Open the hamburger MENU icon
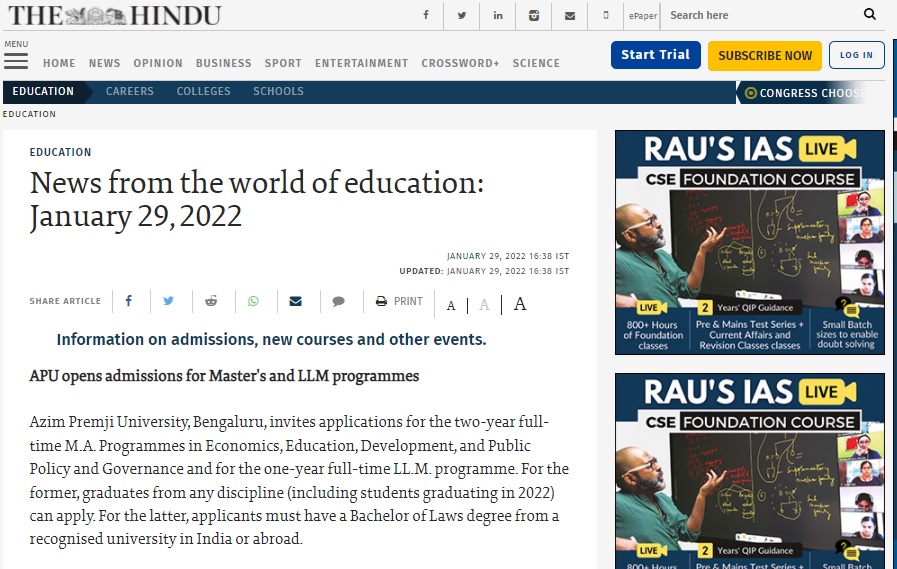The width and height of the screenshot is (897, 569). point(16,61)
